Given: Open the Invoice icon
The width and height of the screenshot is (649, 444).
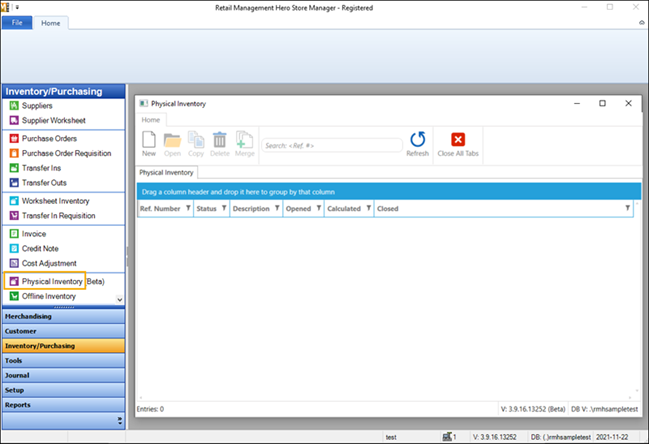Looking at the screenshot, I should pyautogui.click(x=14, y=234).
